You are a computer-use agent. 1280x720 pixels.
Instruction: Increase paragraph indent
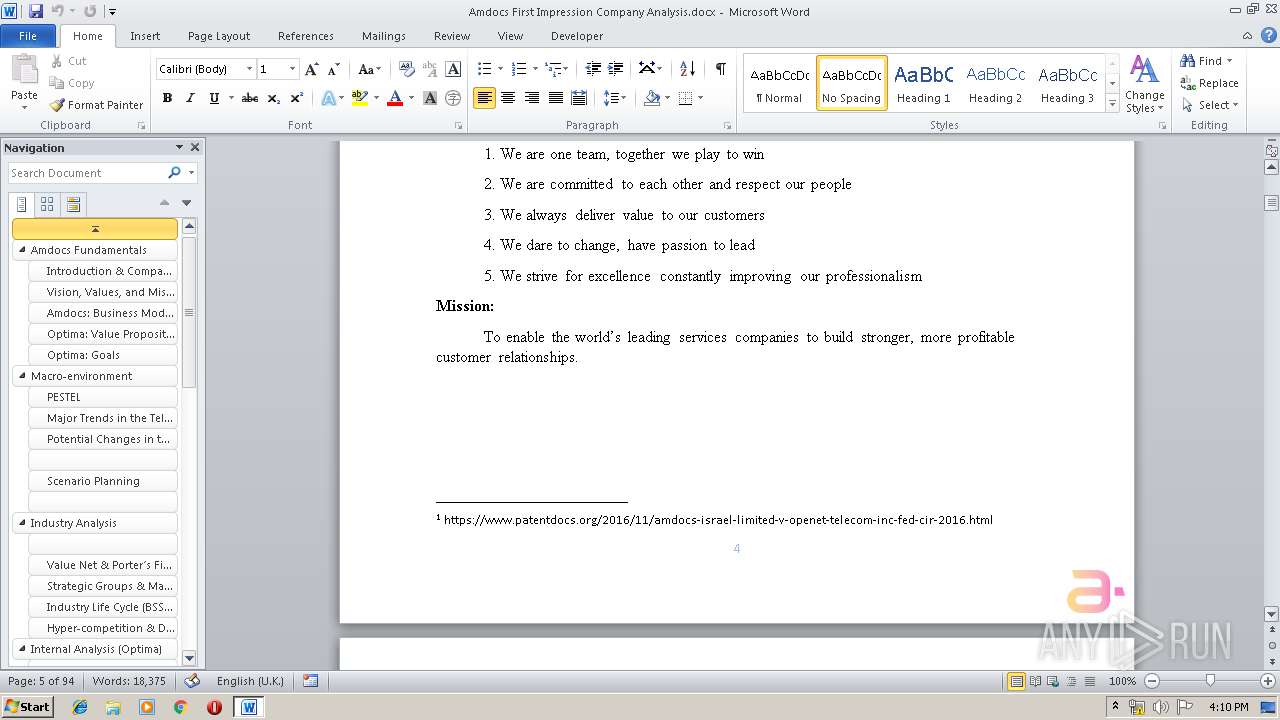coord(617,69)
